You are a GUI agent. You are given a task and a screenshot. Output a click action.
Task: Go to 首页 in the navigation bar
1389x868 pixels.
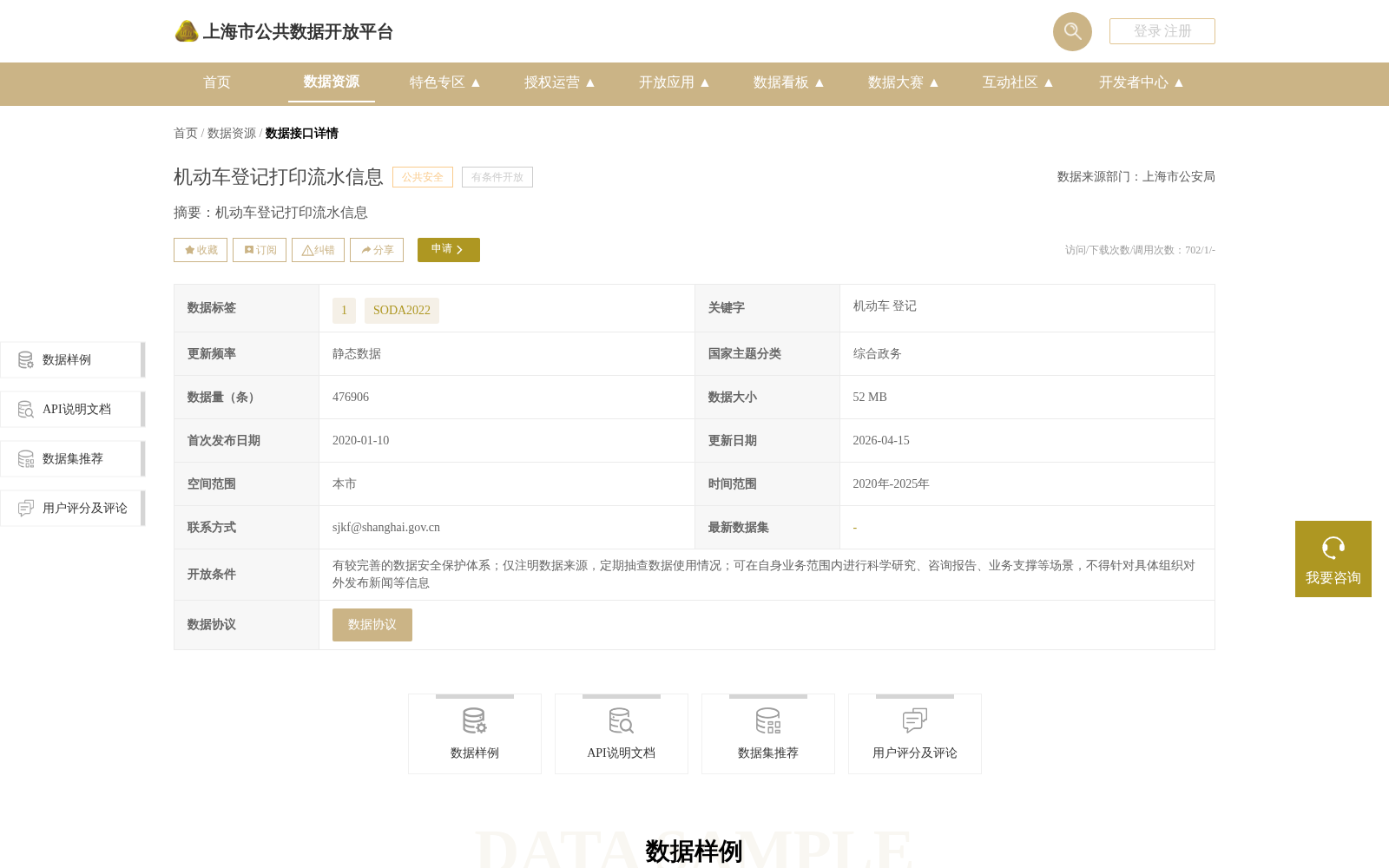(x=217, y=82)
